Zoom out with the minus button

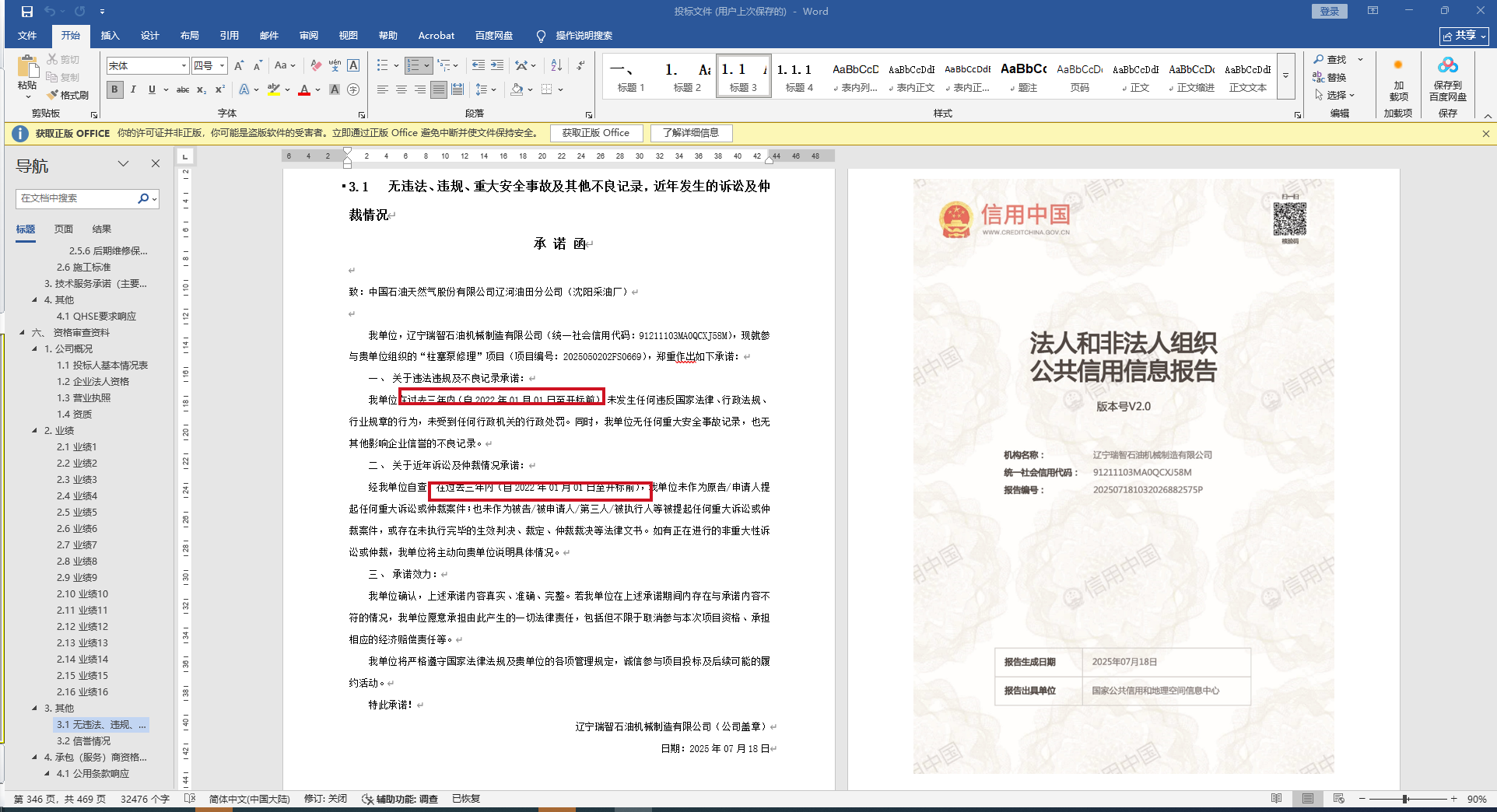tap(1362, 799)
